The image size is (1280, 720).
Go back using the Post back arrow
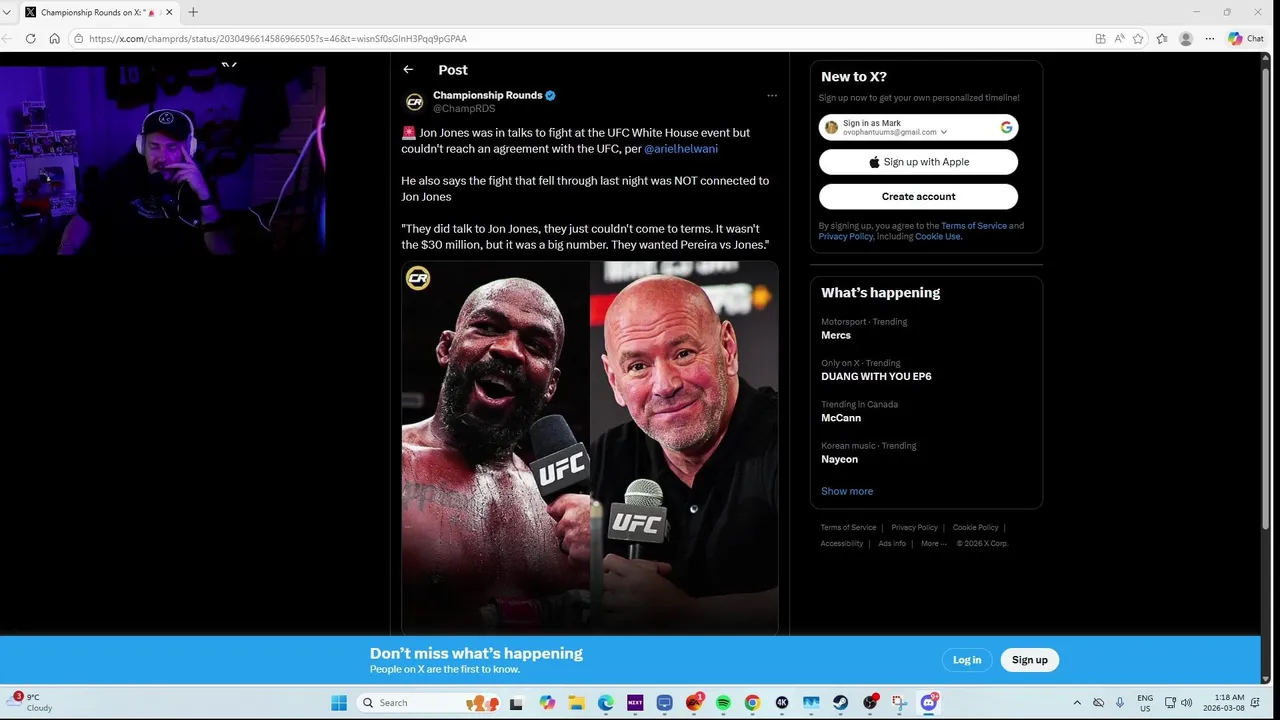[408, 70]
